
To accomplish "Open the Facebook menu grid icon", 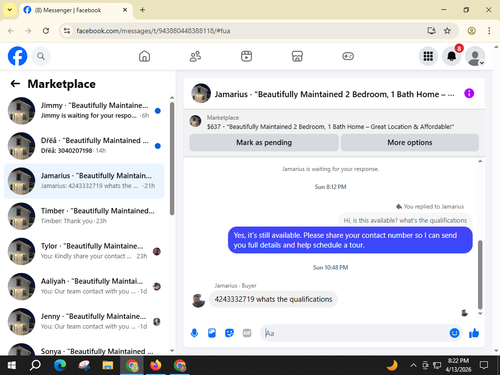I will (x=428, y=56).
